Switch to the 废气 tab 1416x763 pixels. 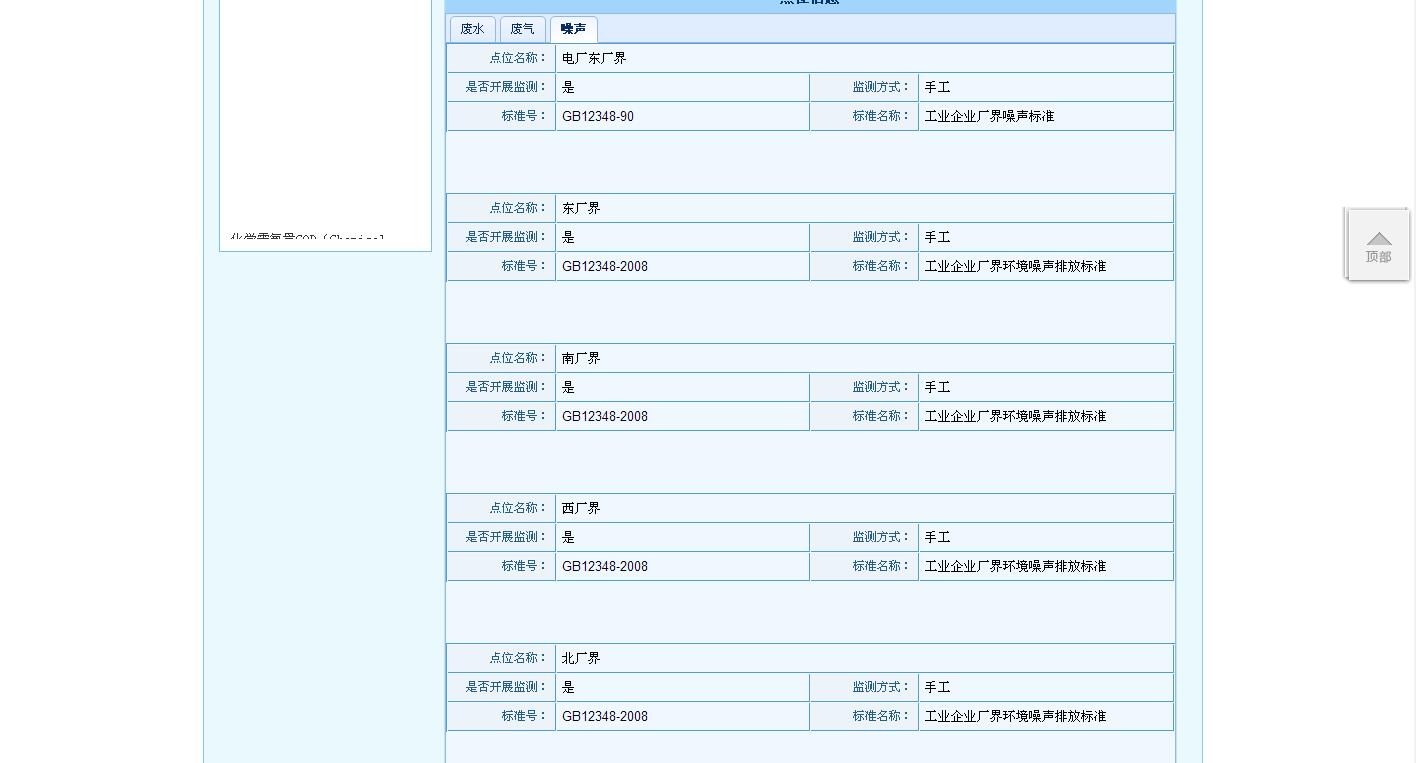(x=522, y=29)
